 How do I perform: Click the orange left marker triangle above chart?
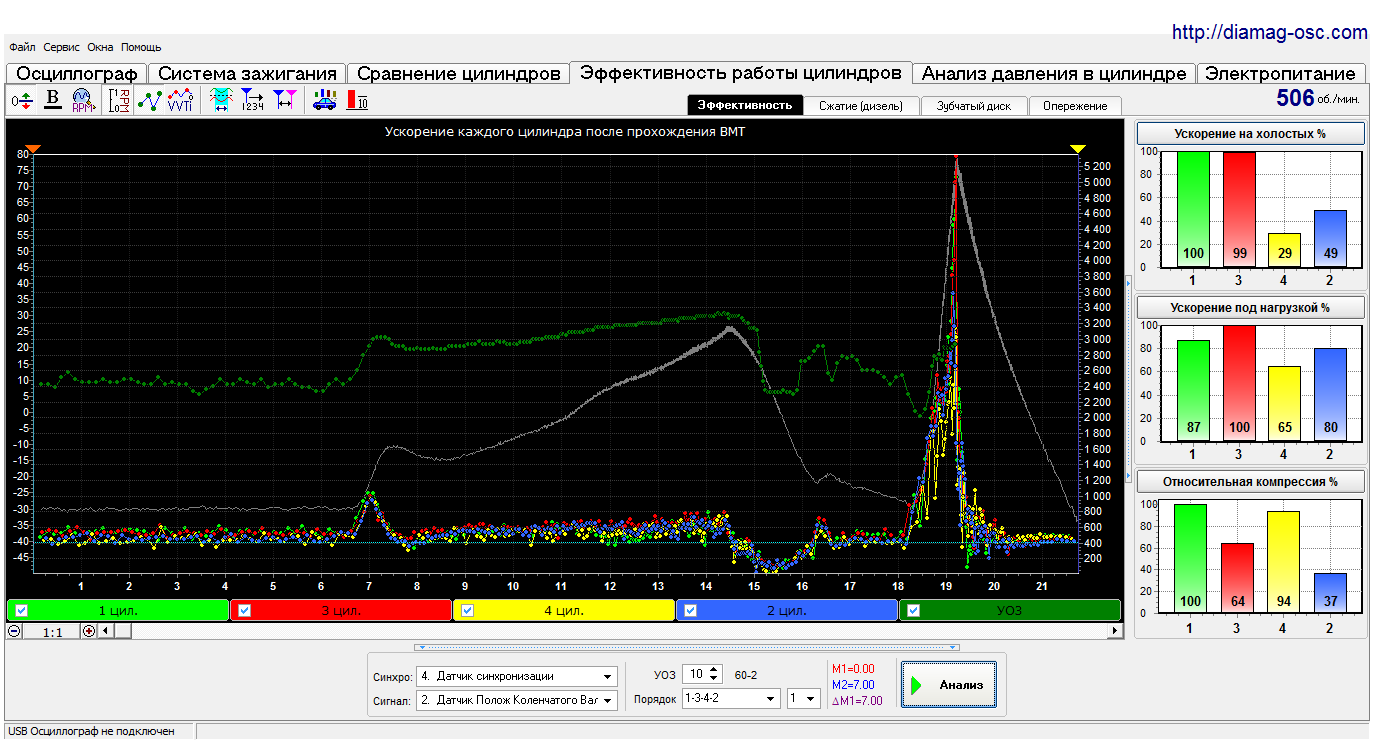click(x=33, y=149)
